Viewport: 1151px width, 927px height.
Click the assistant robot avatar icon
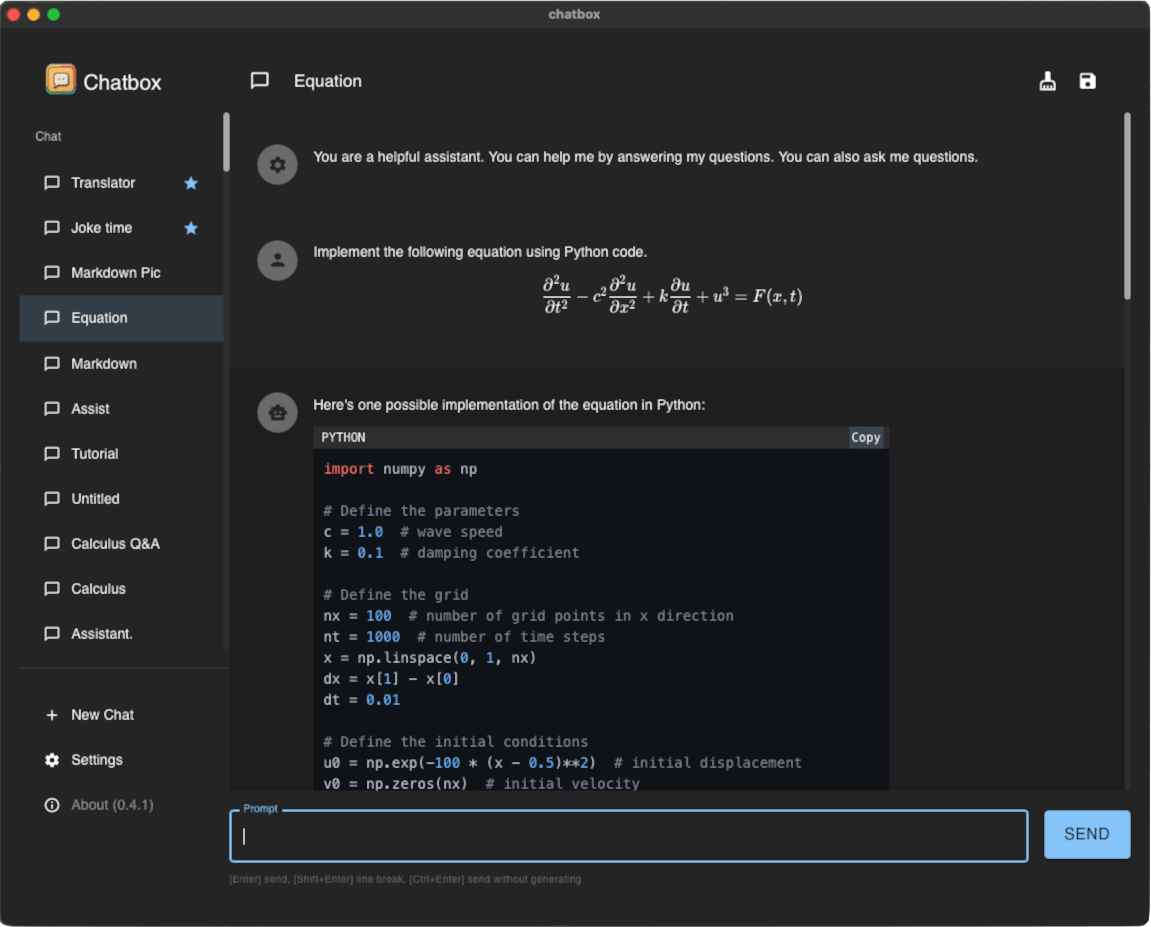click(277, 413)
